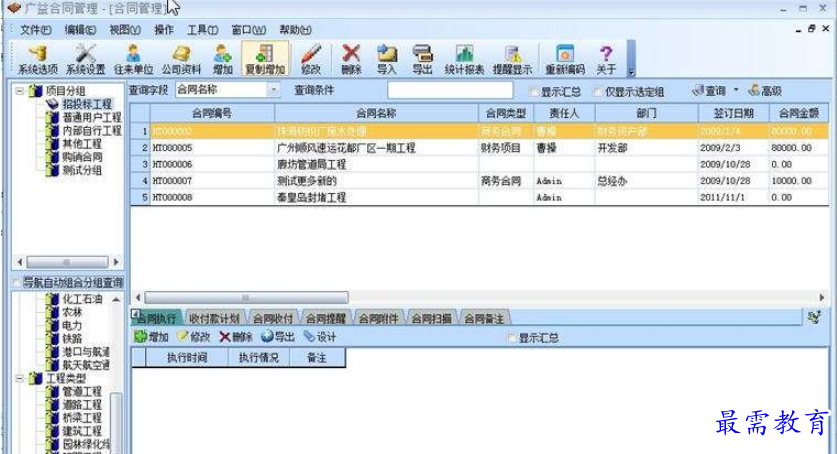This screenshot has width=837, height=454.
Task: Toggle 导航自动组合分组查询 checkbox
Action: pyautogui.click(x=17, y=283)
